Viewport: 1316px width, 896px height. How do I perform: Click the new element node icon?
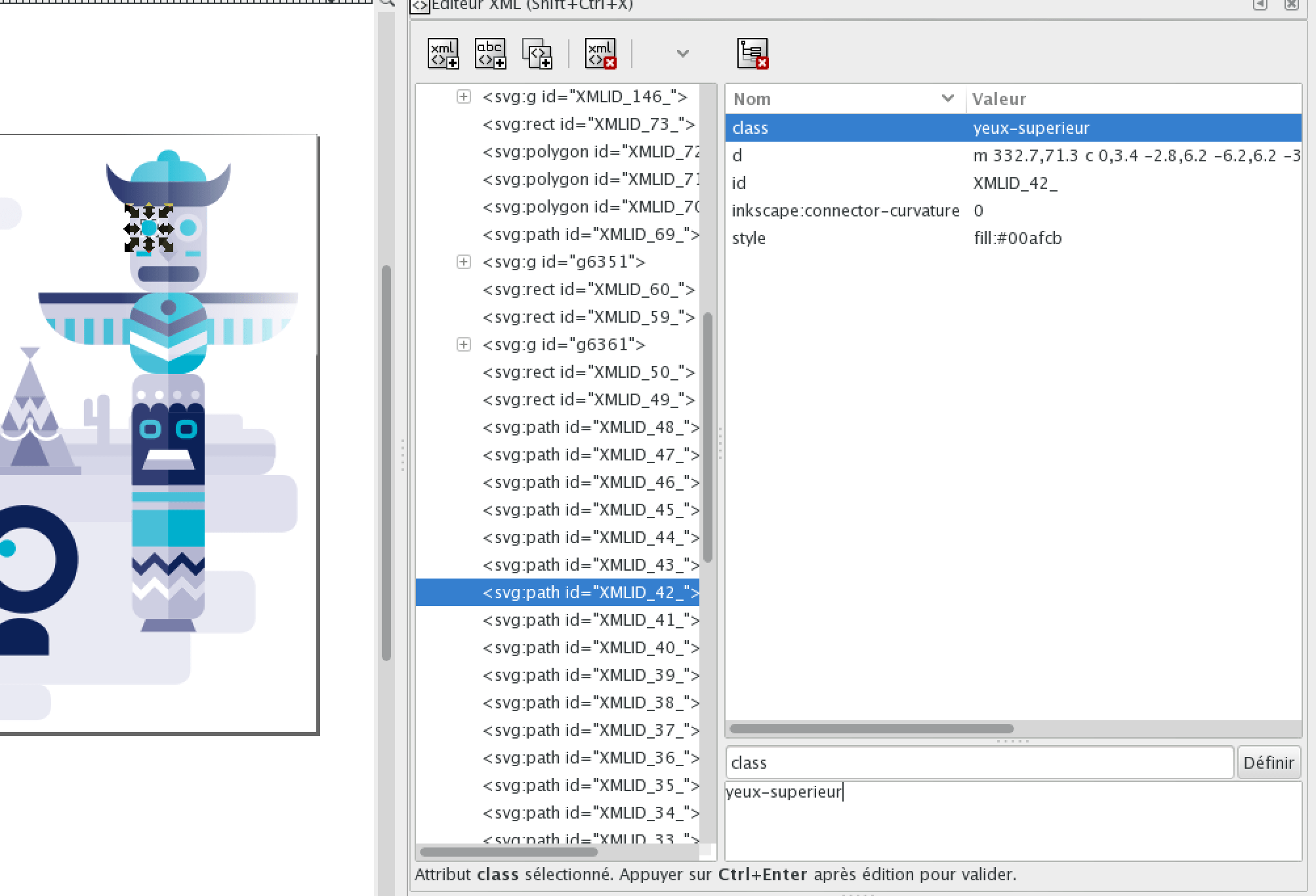[x=443, y=53]
